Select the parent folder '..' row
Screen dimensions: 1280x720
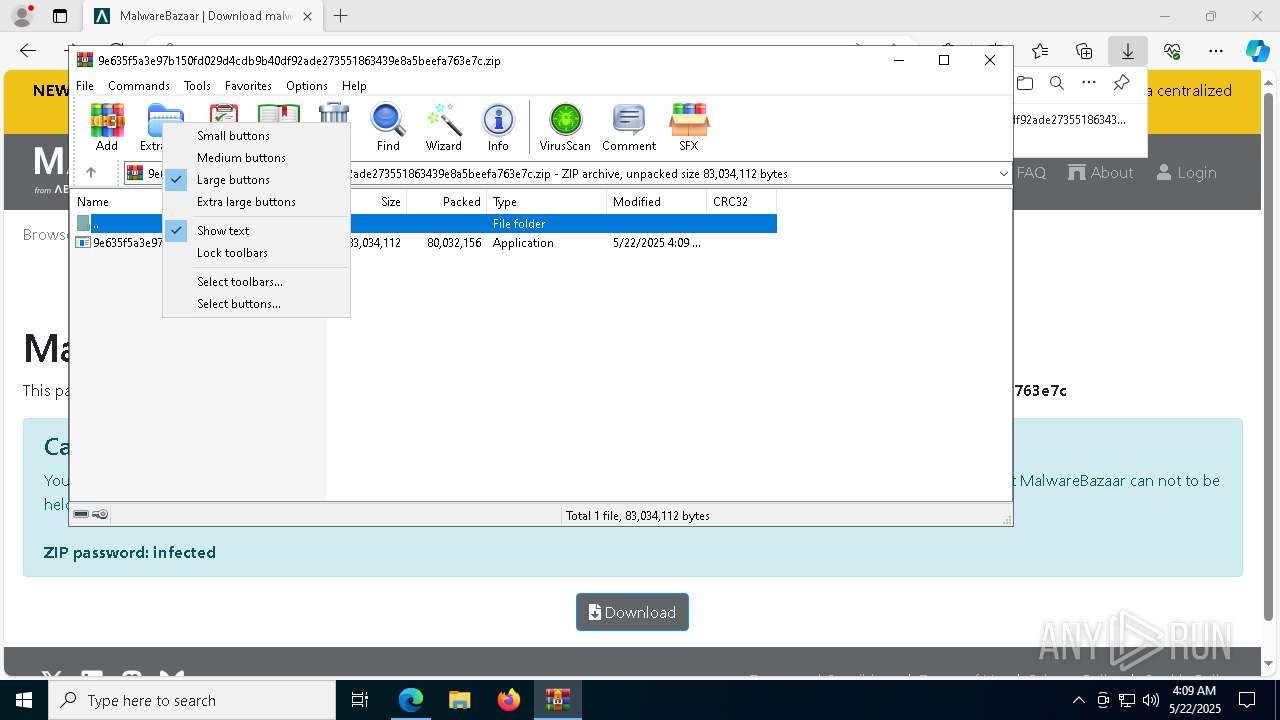[x=424, y=223]
